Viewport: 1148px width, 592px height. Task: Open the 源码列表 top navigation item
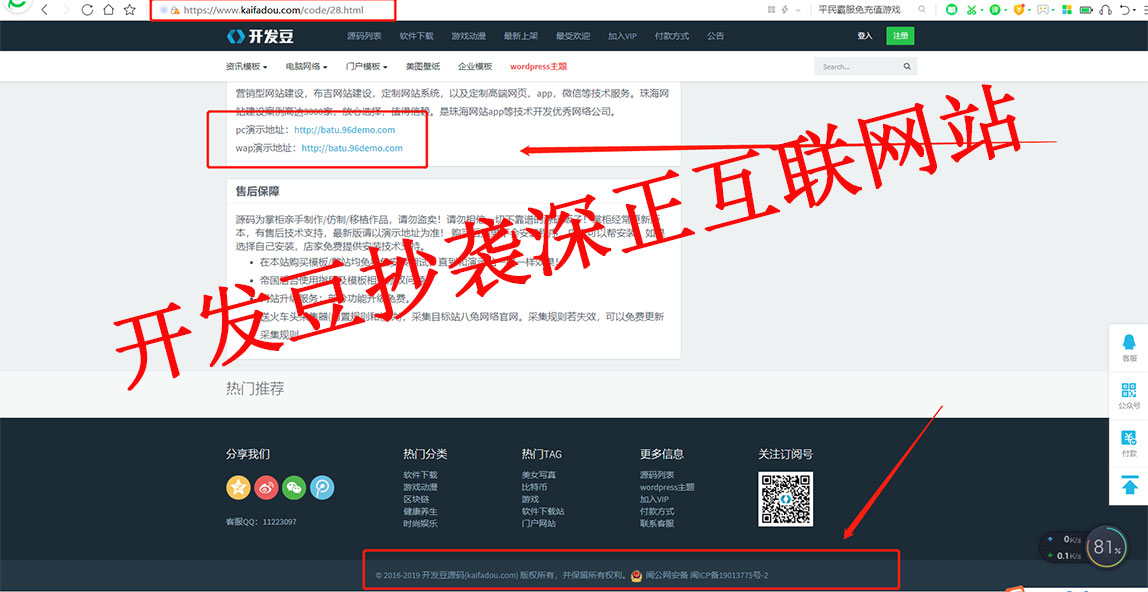coord(364,36)
